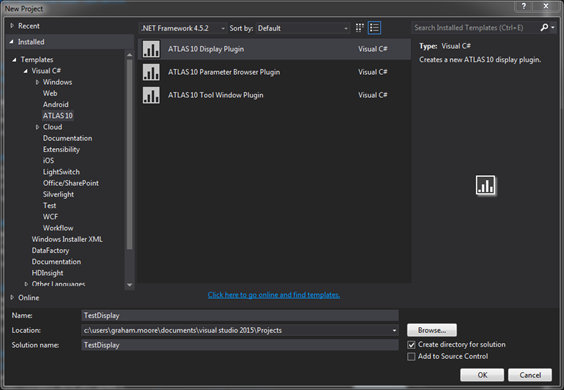Switch to medium icons list view

tap(374, 28)
